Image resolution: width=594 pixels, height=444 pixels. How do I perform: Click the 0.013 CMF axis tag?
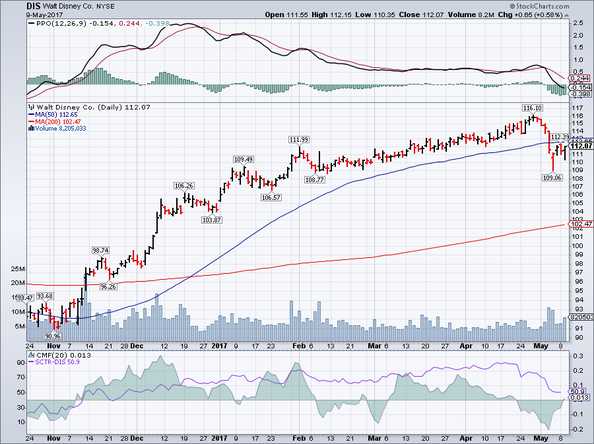pos(580,398)
